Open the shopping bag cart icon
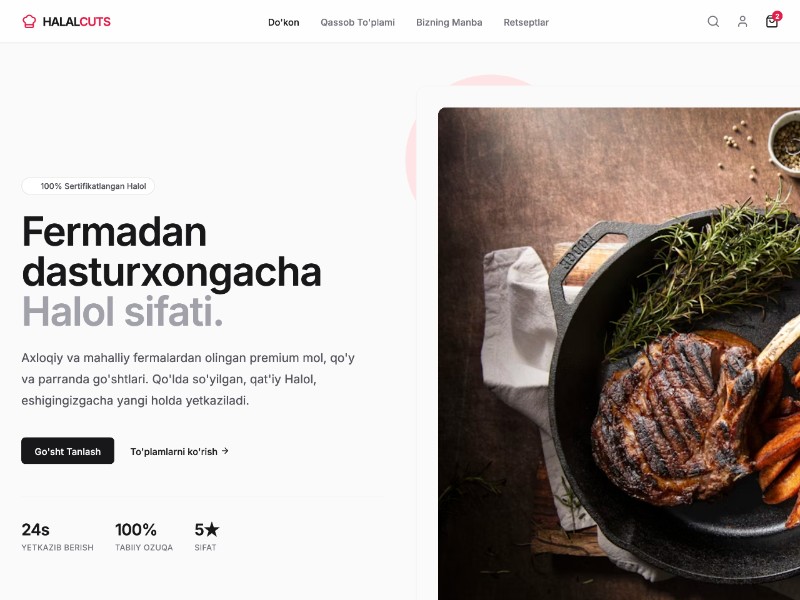This screenshot has height=600, width=800. (x=771, y=21)
